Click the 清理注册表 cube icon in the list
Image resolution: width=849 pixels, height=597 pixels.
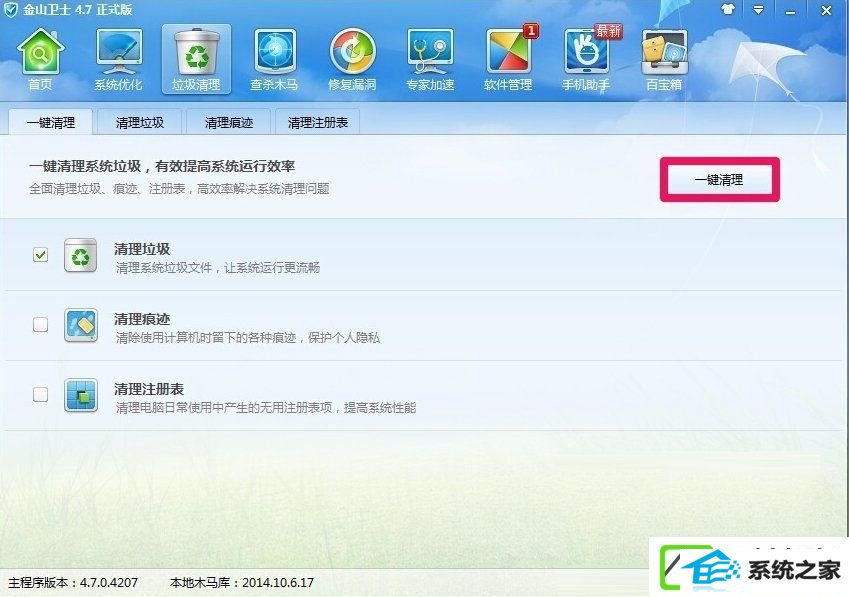point(81,395)
